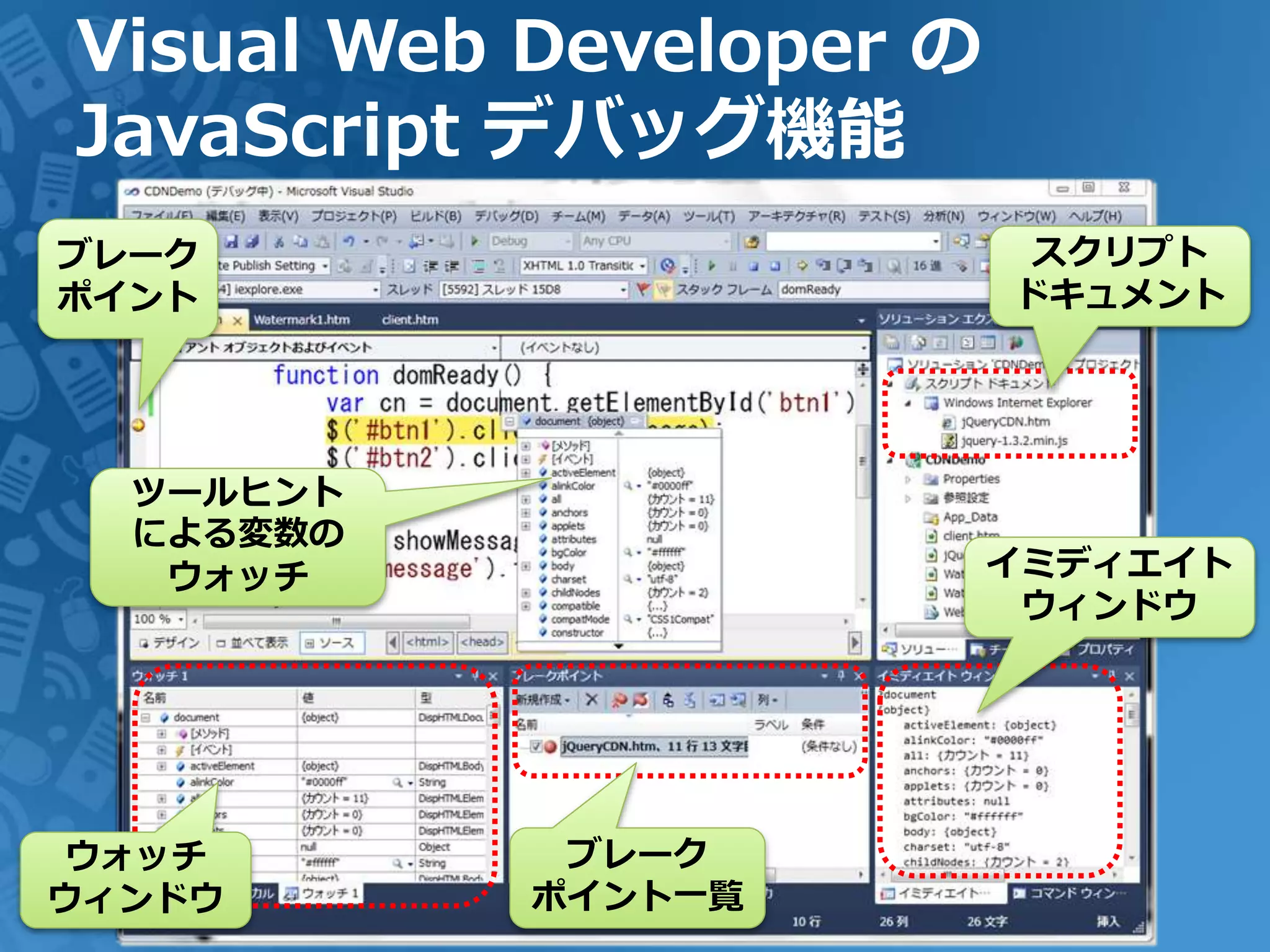
Task: Click the Copy icon in the toolbar
Action: tap(300, 241)
